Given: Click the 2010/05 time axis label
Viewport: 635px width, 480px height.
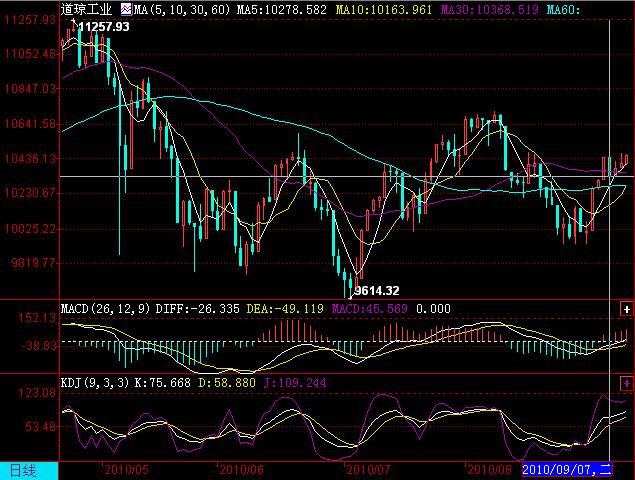Looking at the screenshot, I should (x=126, y=470).
